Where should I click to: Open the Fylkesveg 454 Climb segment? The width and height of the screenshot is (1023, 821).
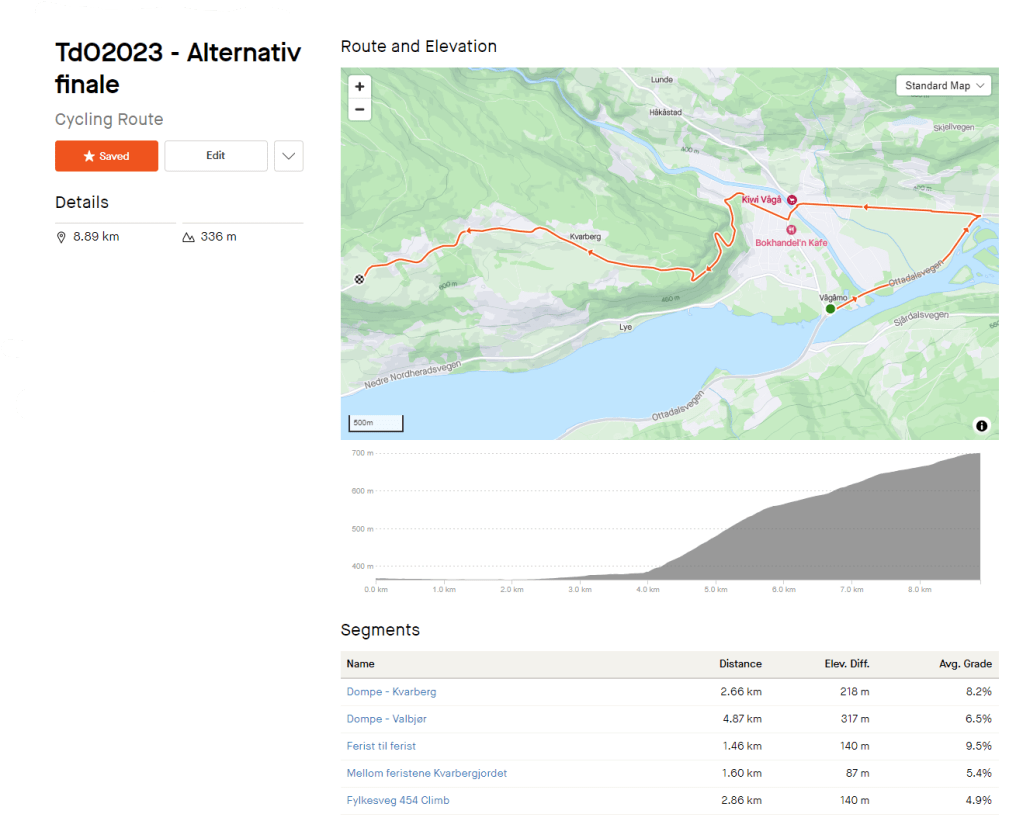398,800
